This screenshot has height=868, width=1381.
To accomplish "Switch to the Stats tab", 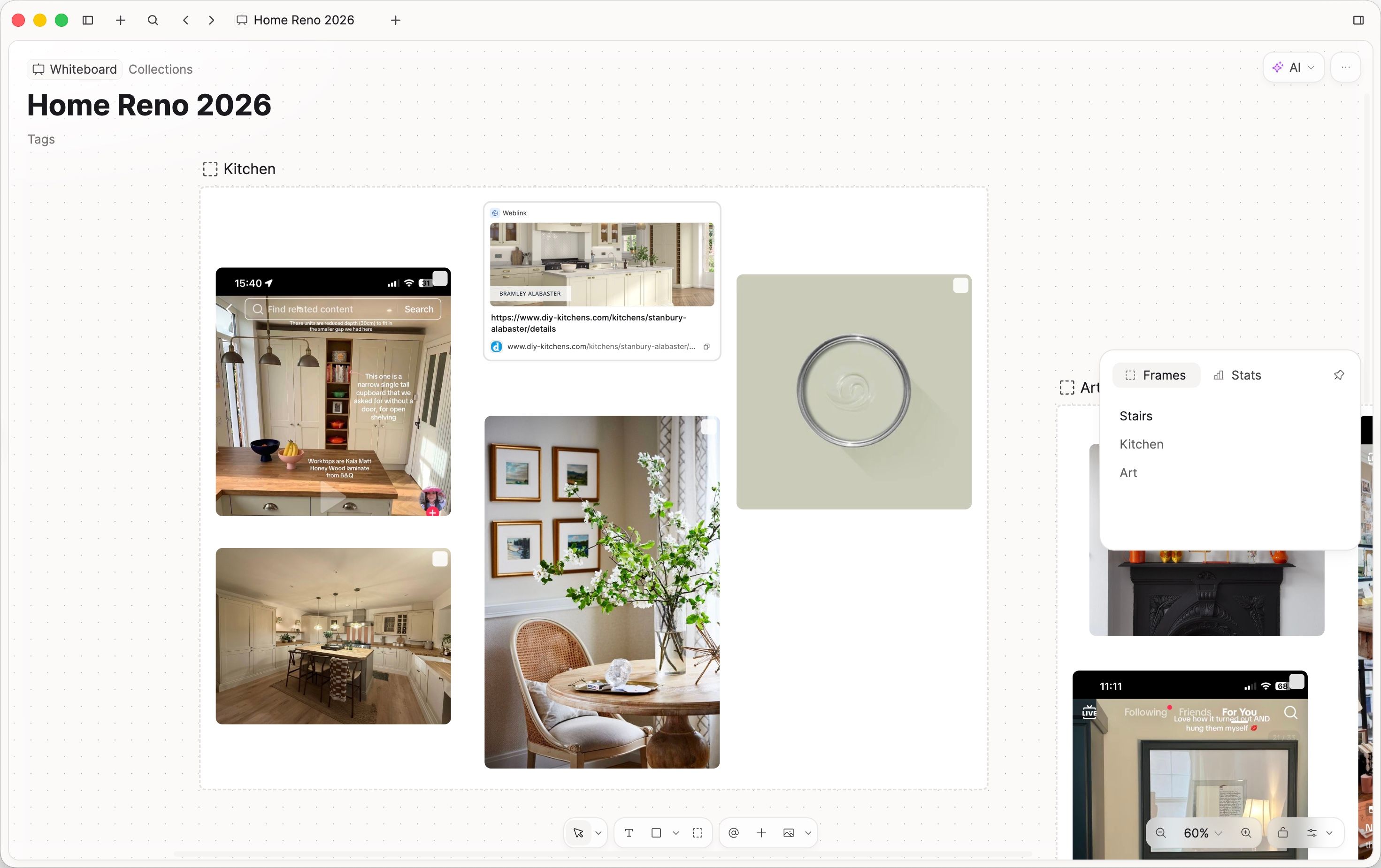I will click(1238, 375).
